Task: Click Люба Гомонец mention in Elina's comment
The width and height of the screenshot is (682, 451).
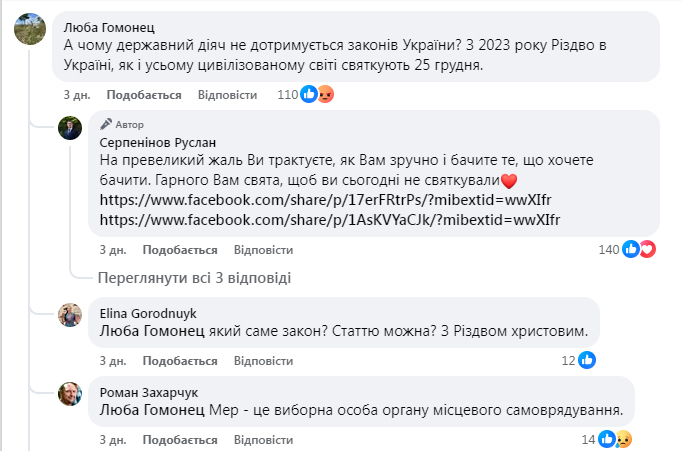Action: [x=156, y=331]
